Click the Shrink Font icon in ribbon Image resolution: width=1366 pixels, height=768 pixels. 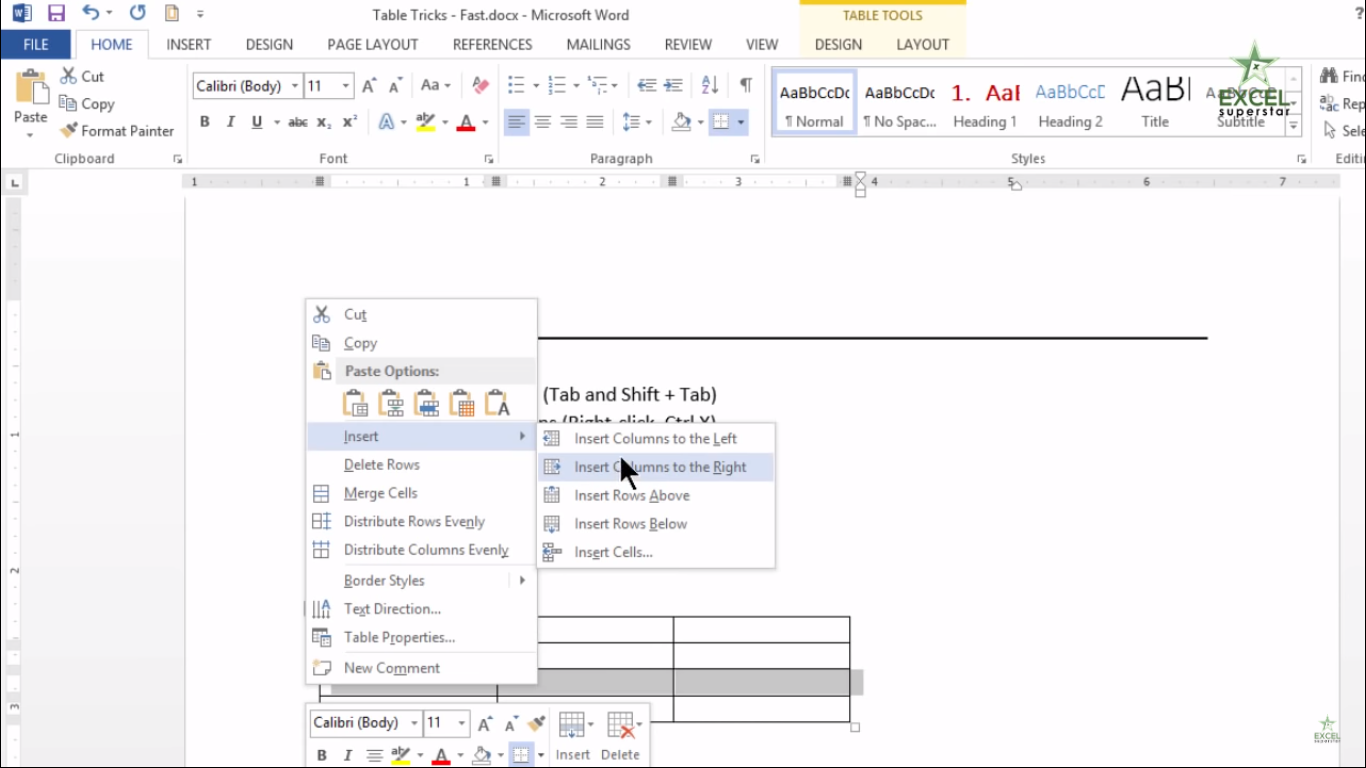point(395,86)
